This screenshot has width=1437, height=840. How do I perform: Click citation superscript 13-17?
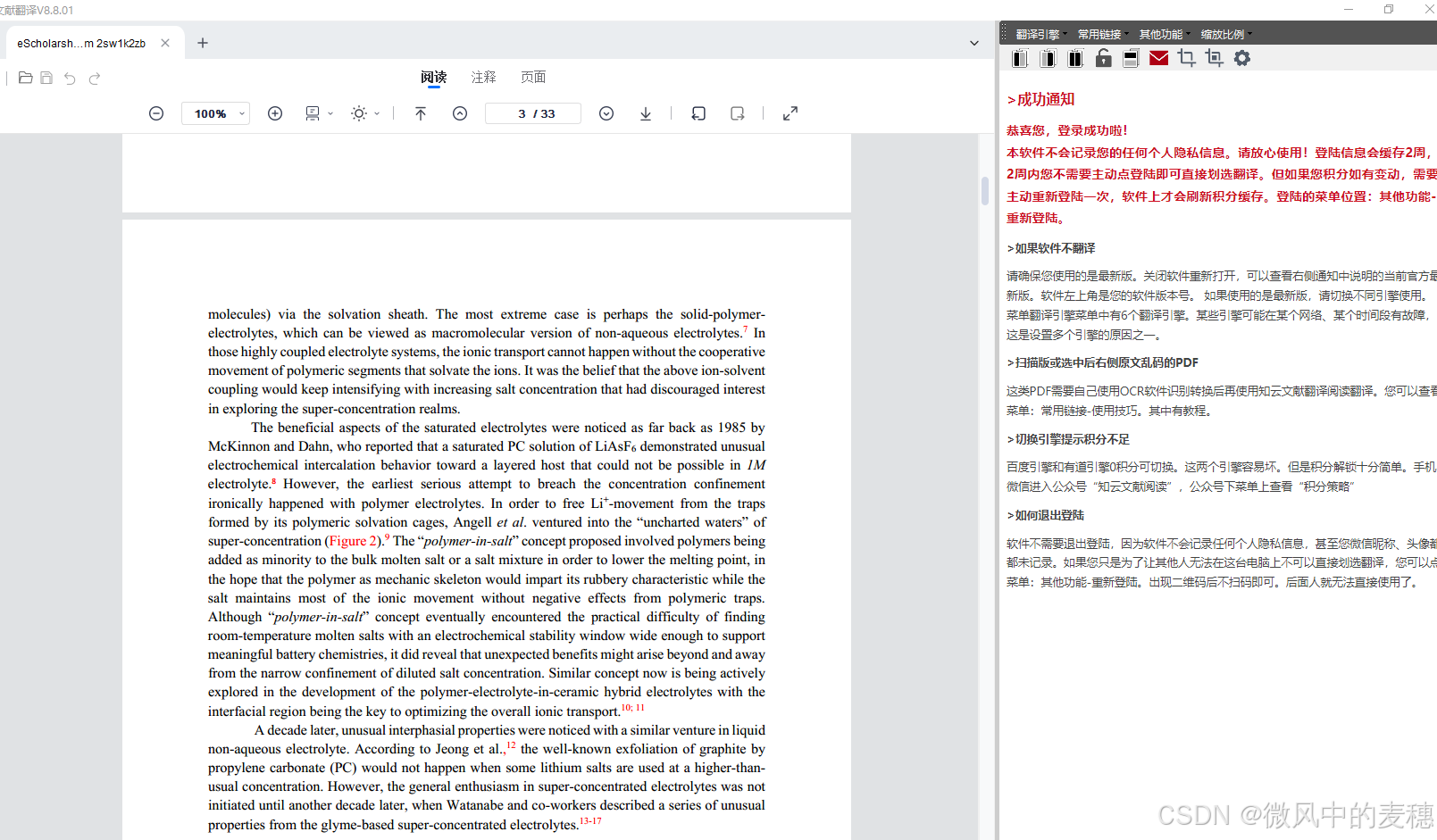(x=590, y=820)
